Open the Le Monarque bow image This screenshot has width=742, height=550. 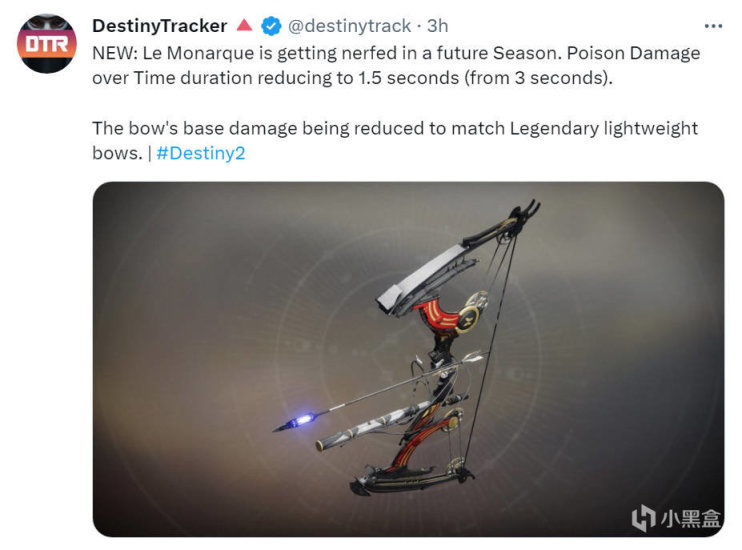pos(408,359)
